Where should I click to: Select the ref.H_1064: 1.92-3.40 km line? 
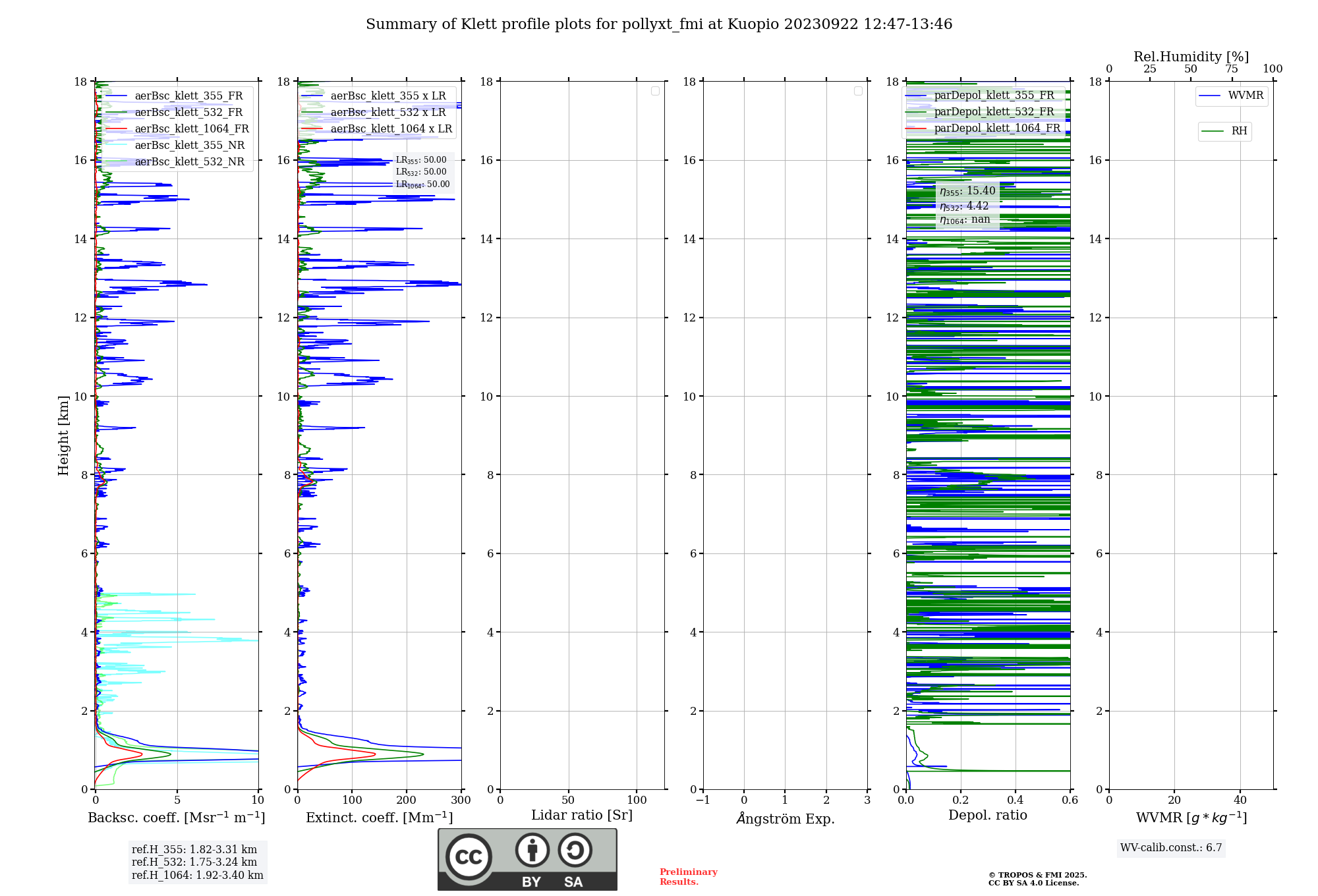pyautogui.click(x=198, y=876)
